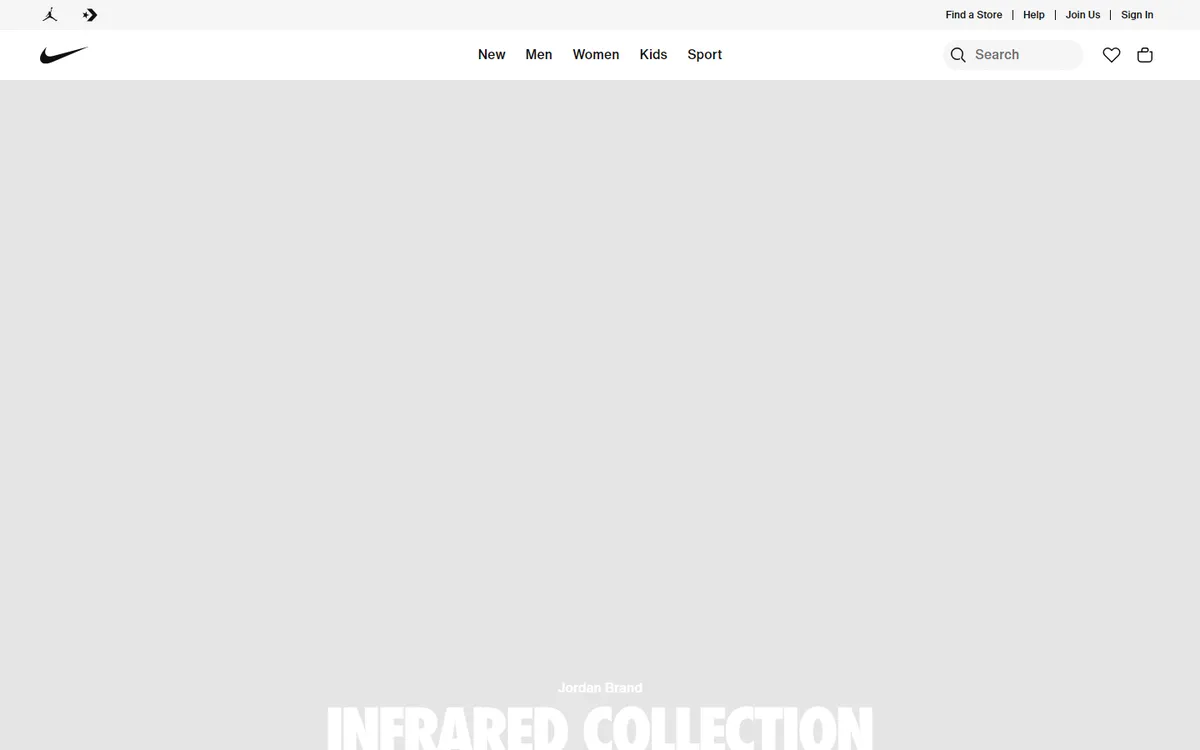This screenshot has height=750, width=1200.
Task: Select the Sport menu item
Action: click(x=704, y=55)
